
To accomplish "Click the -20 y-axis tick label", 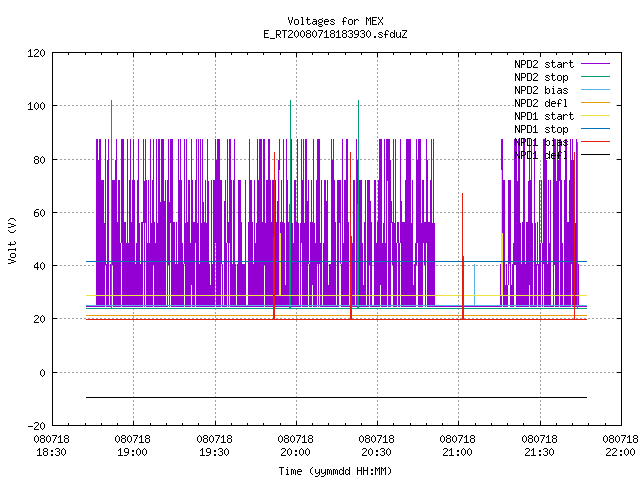I will click(x=36, y=426).
